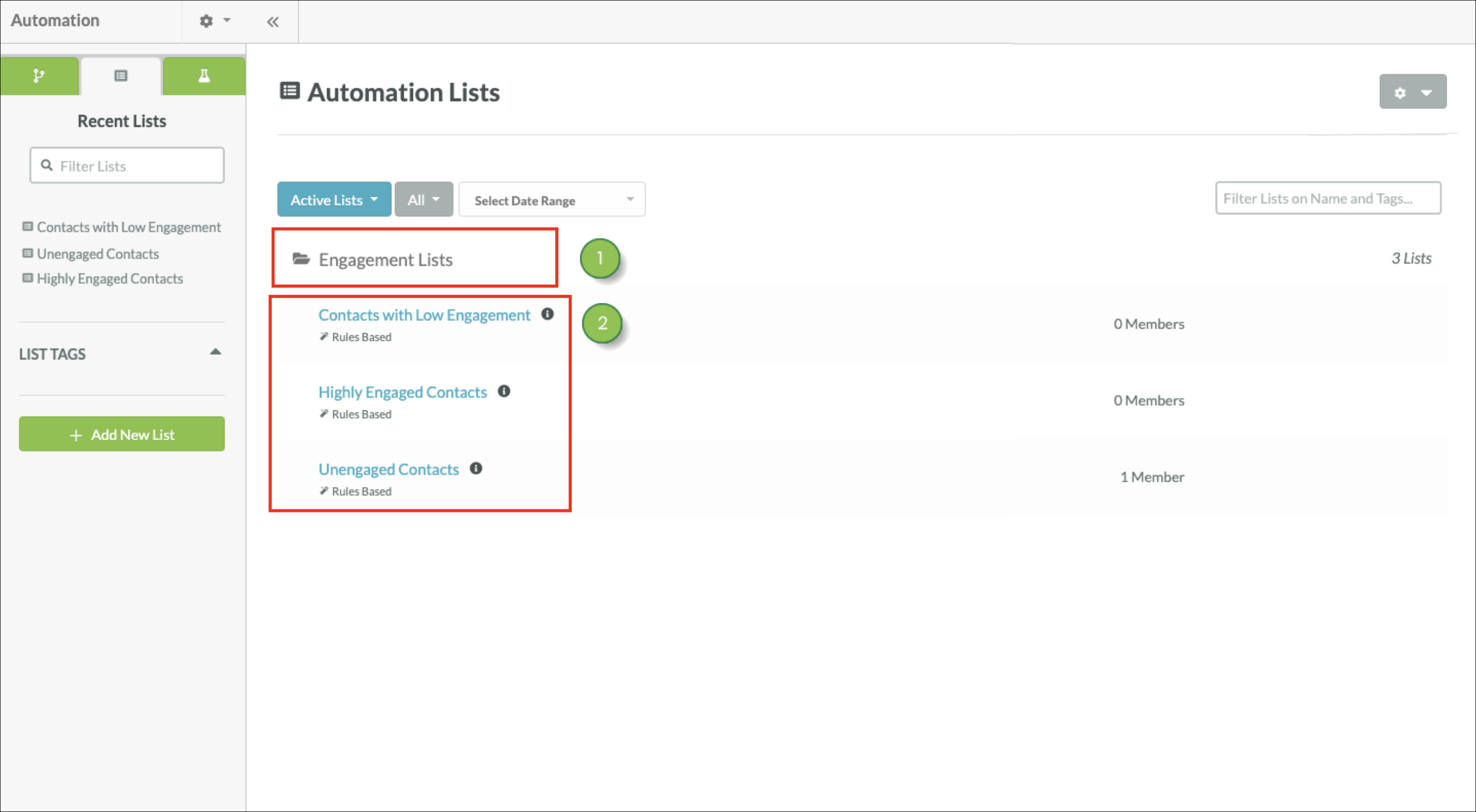Screen dimensions: 1476x812
Task: Open the flask tests tab
Action: (204, 76)
